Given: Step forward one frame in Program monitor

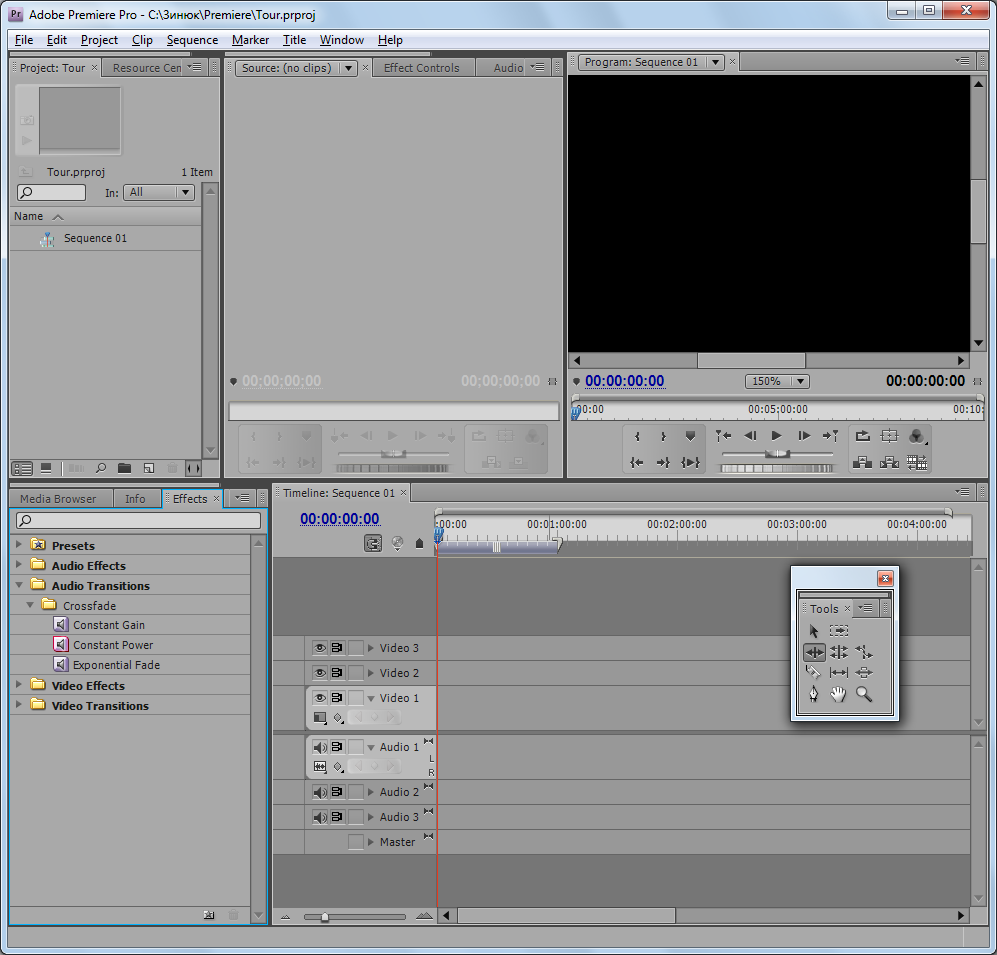Looking at the screenshot, I should 804,436.
